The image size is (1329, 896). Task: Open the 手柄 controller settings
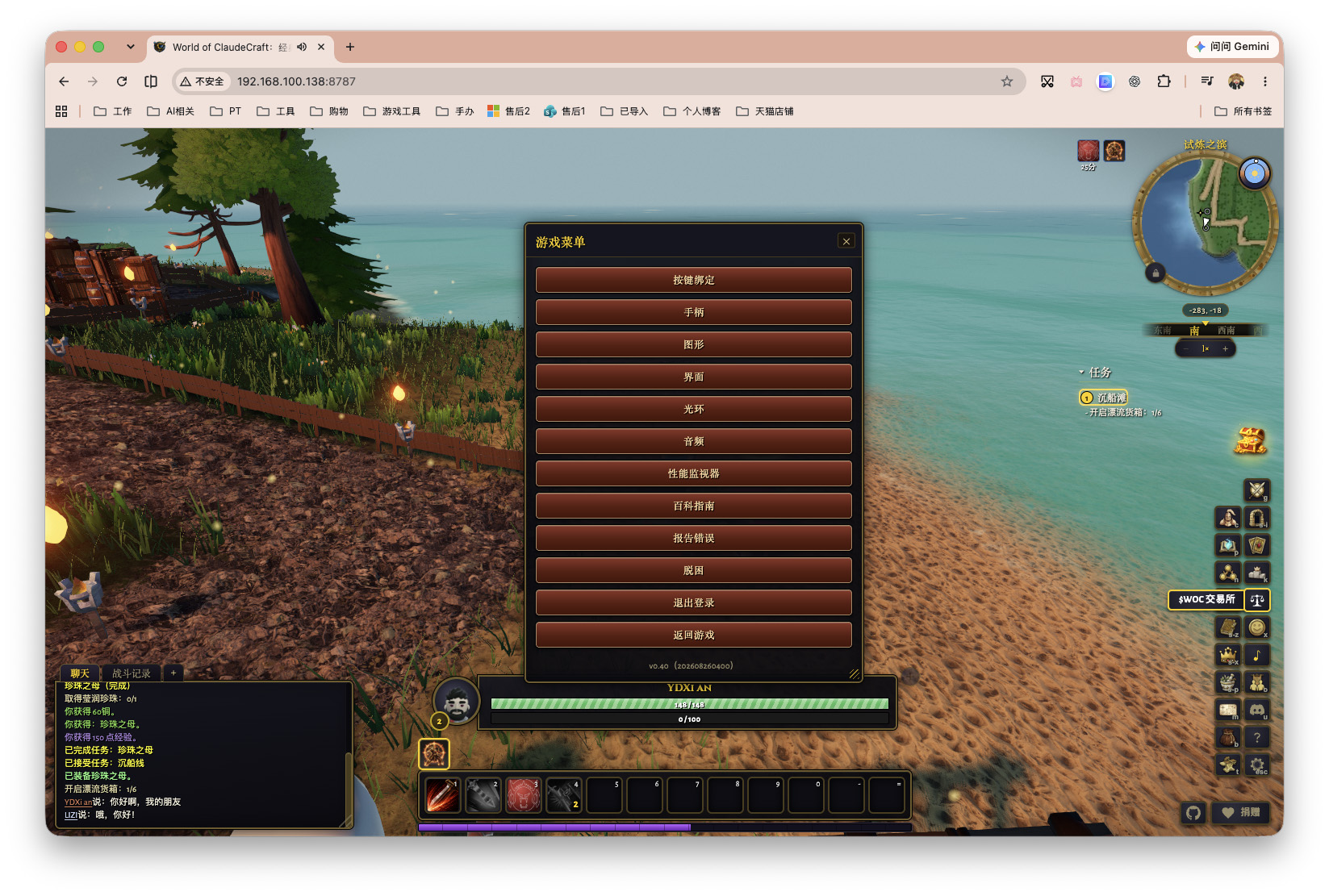[694, 312]
